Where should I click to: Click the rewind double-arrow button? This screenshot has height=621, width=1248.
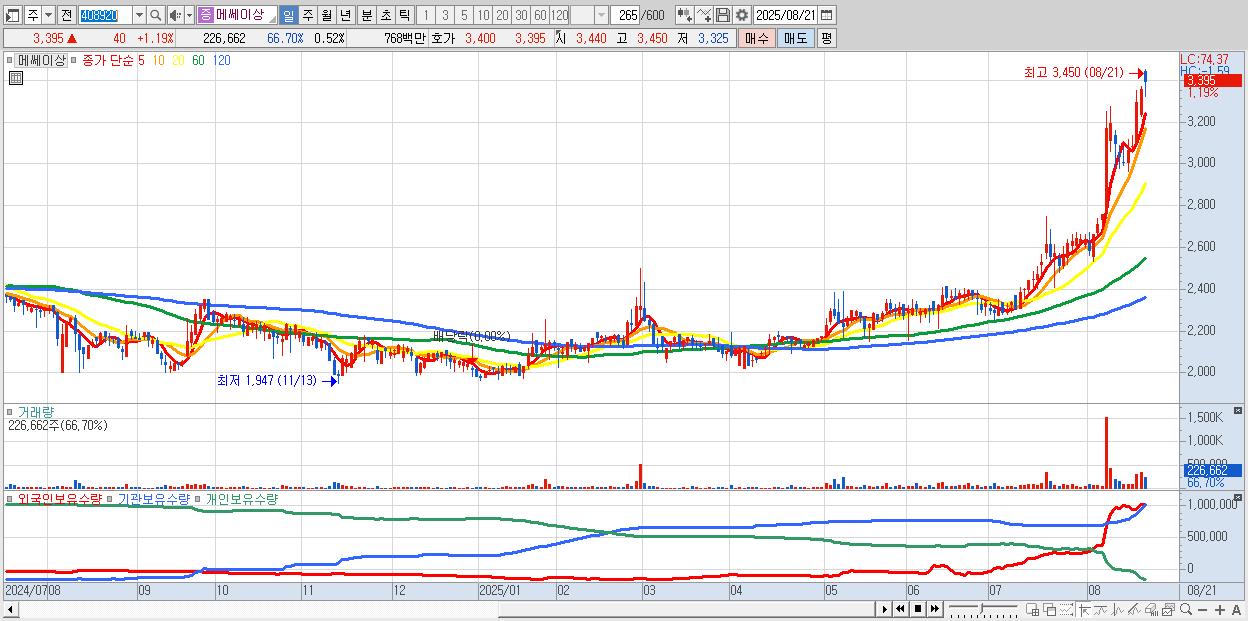coord(900,609)
